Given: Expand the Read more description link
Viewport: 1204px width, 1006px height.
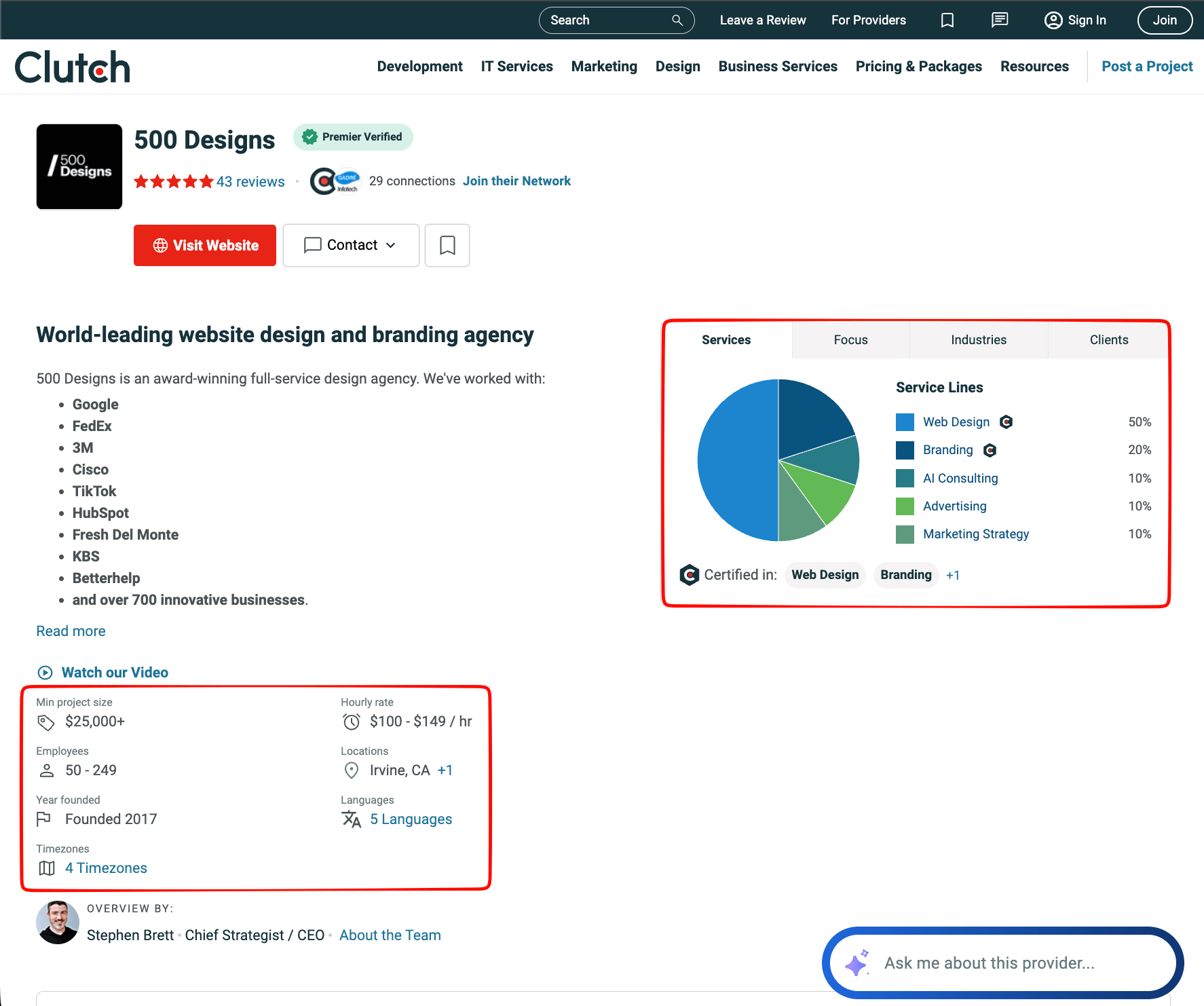Looking at the screenshot, I should tap(71, 631).
